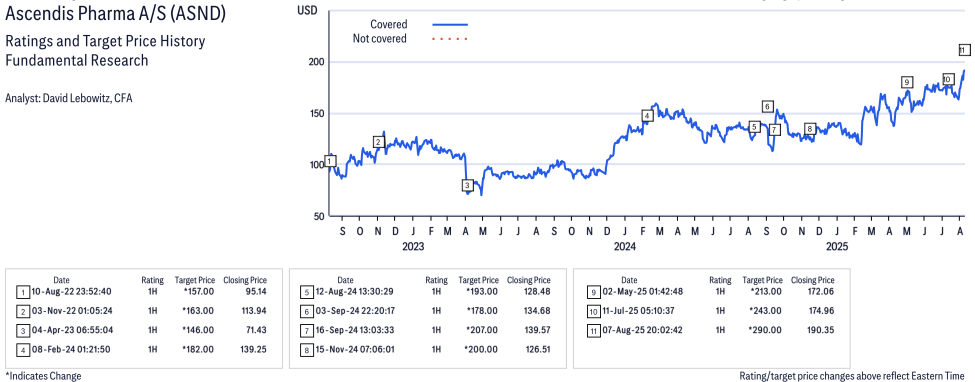Image resolution: width=975 pixels, height=382 pixels.
Task: Click target price *163.00
Action: coord(198,310)
